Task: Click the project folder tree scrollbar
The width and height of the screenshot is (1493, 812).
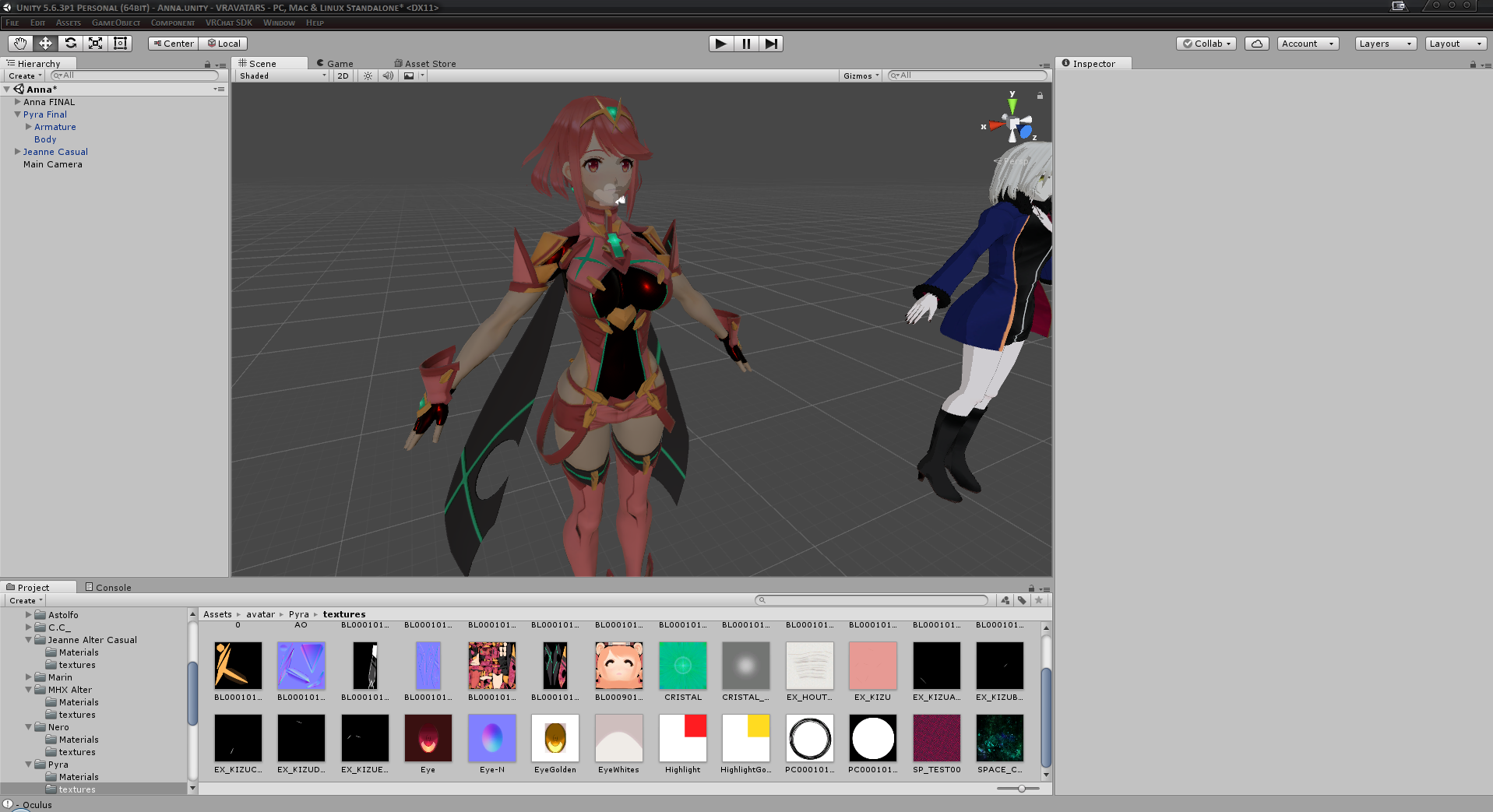Action: coord(192,694)
